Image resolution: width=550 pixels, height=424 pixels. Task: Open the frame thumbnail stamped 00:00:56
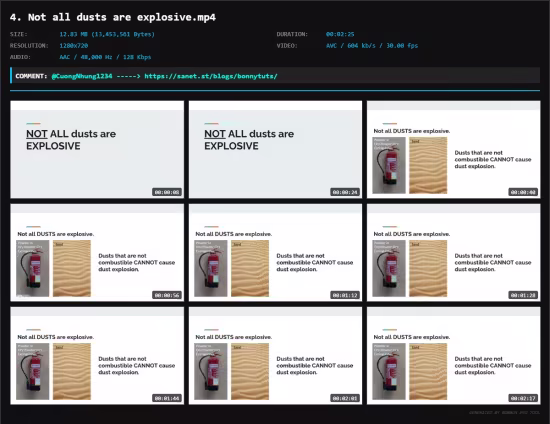[x=97, y=253]
